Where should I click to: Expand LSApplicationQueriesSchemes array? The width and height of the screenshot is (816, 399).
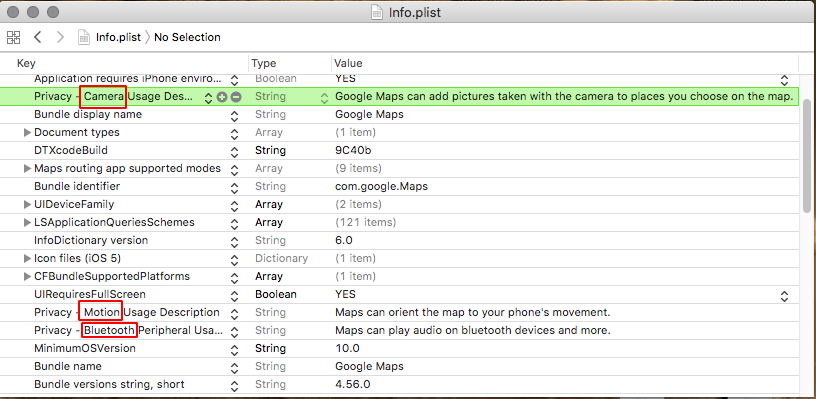coord(28,223)
